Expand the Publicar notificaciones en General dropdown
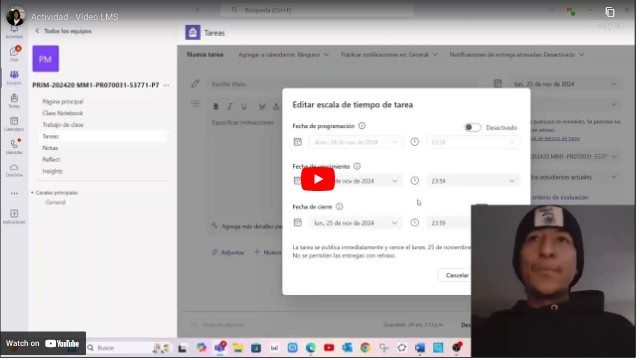The width and height of the screenshot is (640, 360). tap(389, 54)
